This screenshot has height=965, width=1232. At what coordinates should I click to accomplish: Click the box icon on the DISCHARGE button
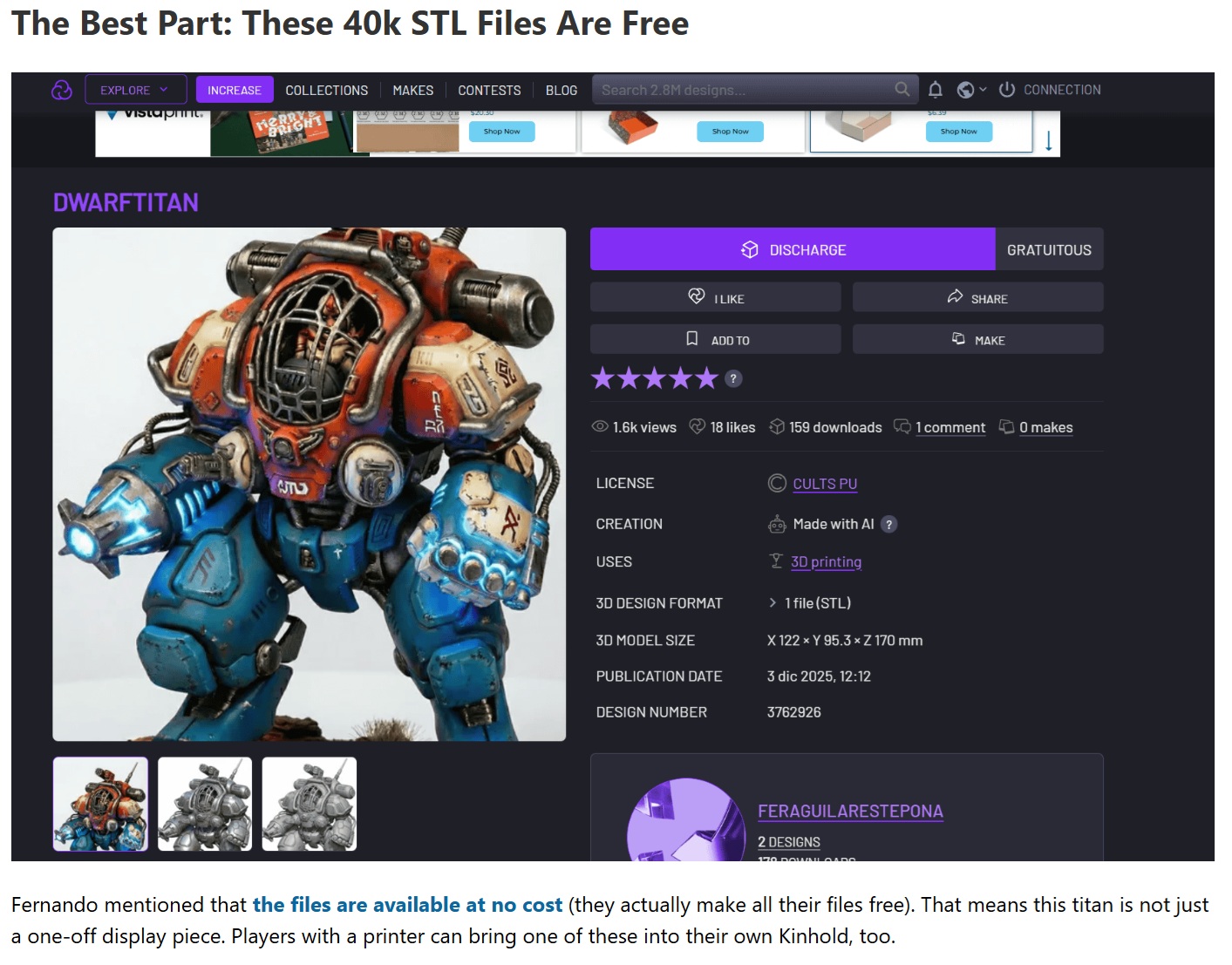(x=750, y=249)
